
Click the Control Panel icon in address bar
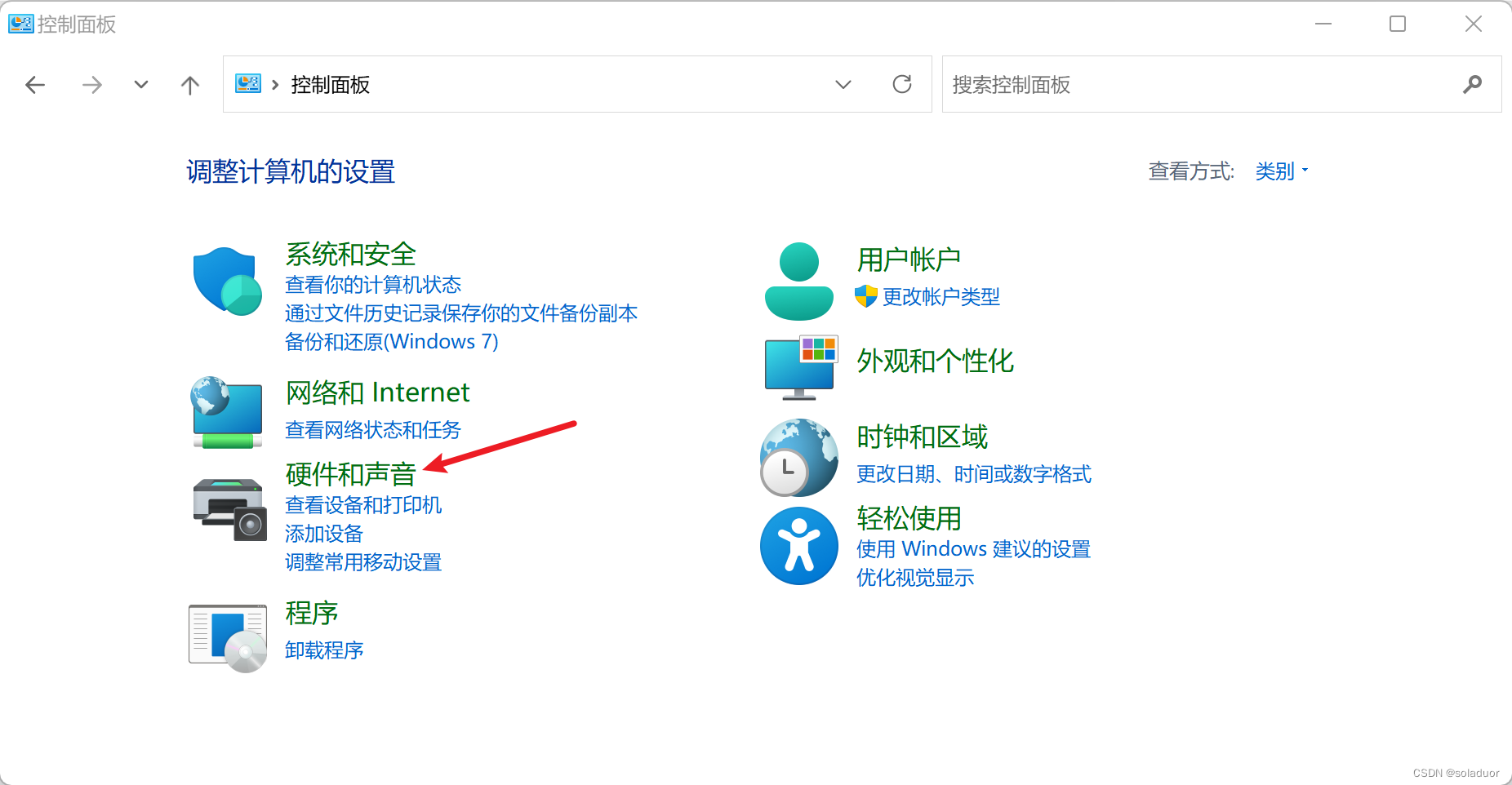coord(247,83)
